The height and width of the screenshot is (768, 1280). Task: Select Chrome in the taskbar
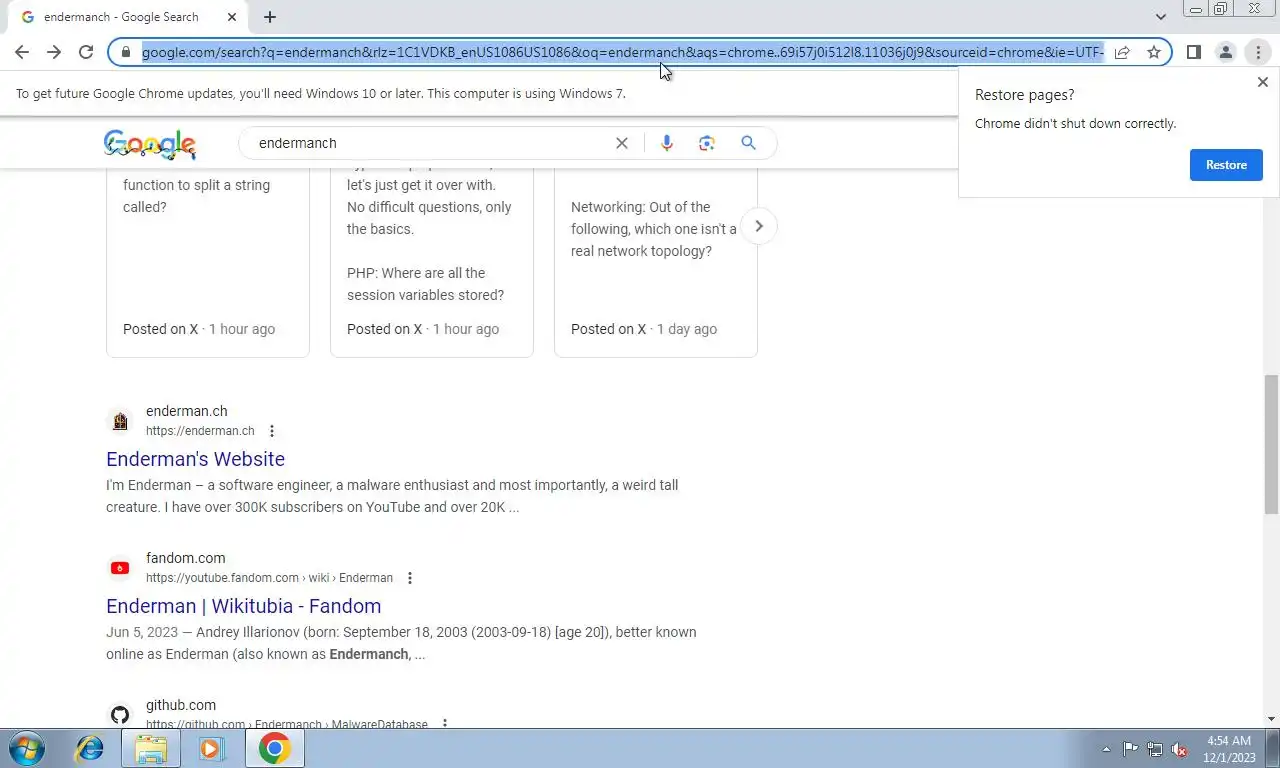coord(275,748)
